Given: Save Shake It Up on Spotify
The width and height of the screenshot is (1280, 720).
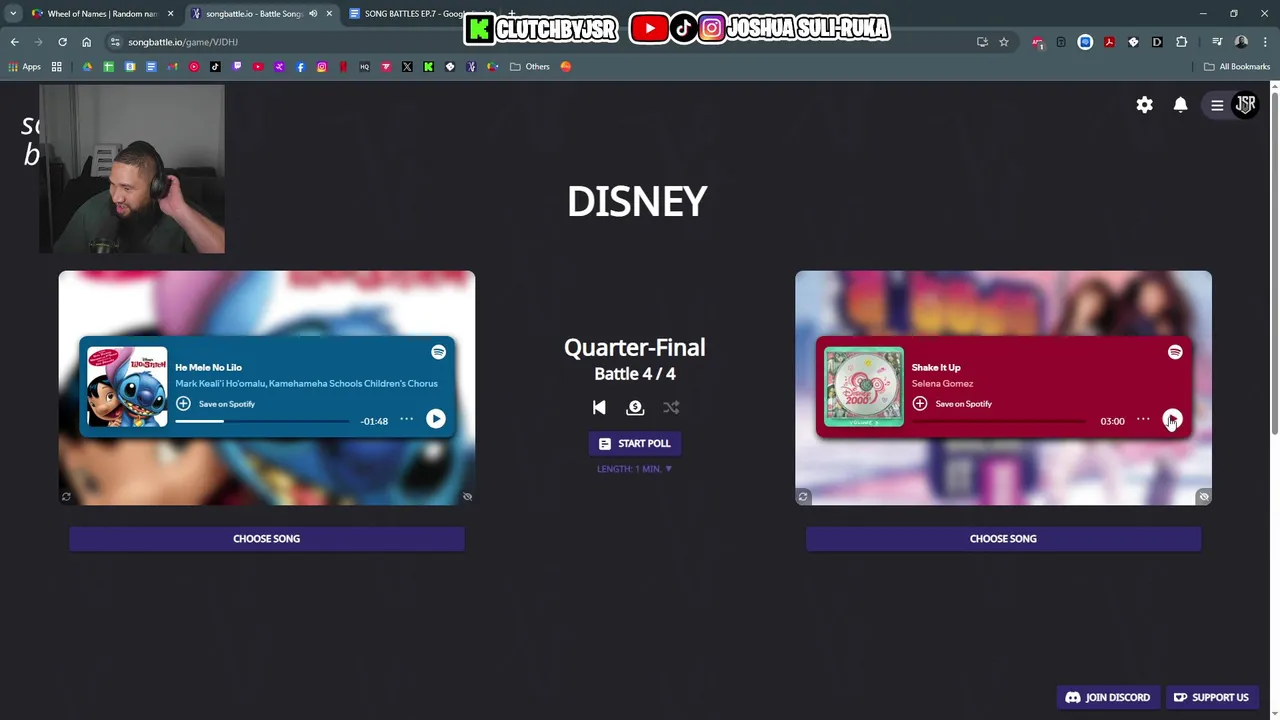Looking at the screenshot, I should click(x=952, y=404).
